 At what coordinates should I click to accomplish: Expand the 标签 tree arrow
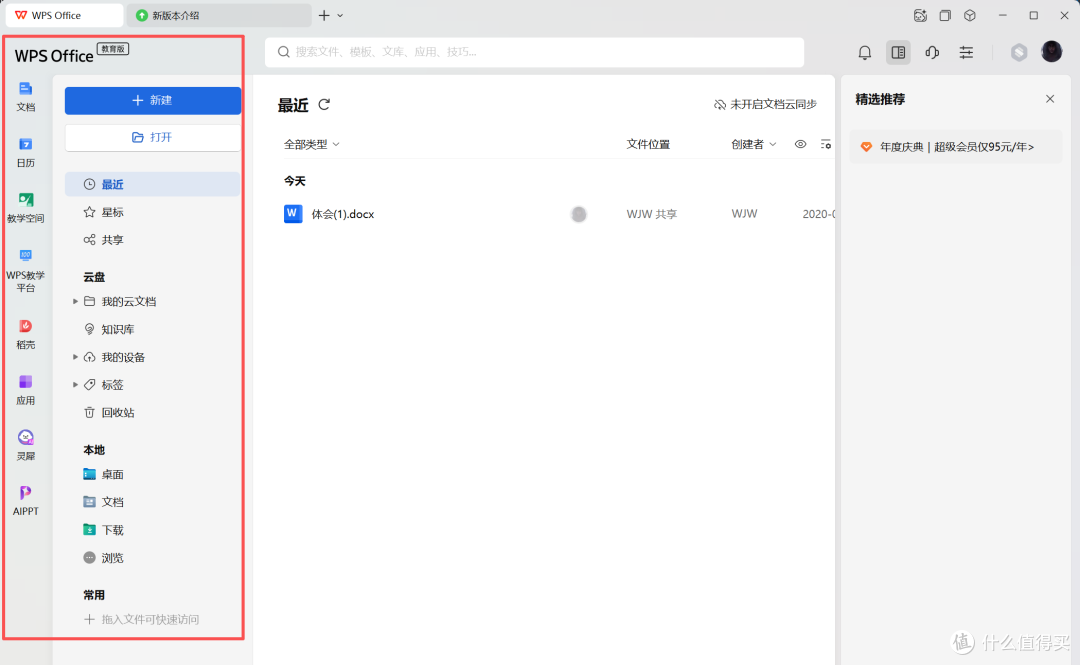[75, 385]
